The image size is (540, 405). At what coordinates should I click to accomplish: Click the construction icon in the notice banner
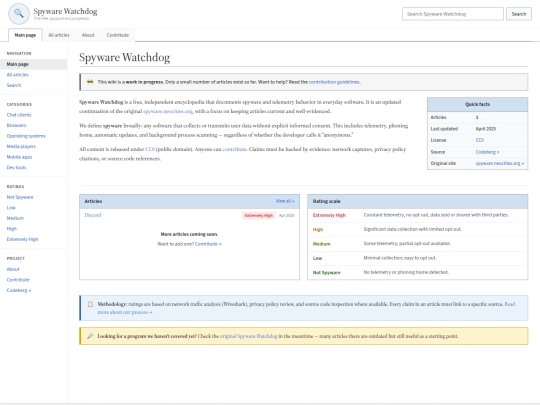click(90, 82)
